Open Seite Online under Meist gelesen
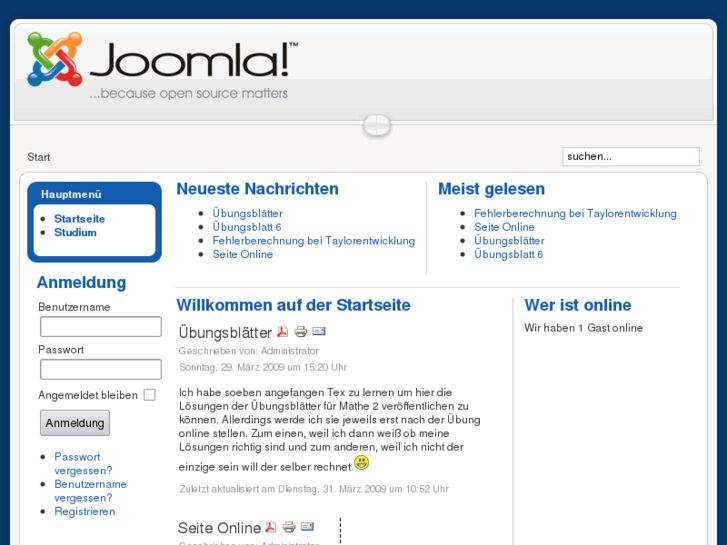The image size is (727, 545). pos(504,227)
